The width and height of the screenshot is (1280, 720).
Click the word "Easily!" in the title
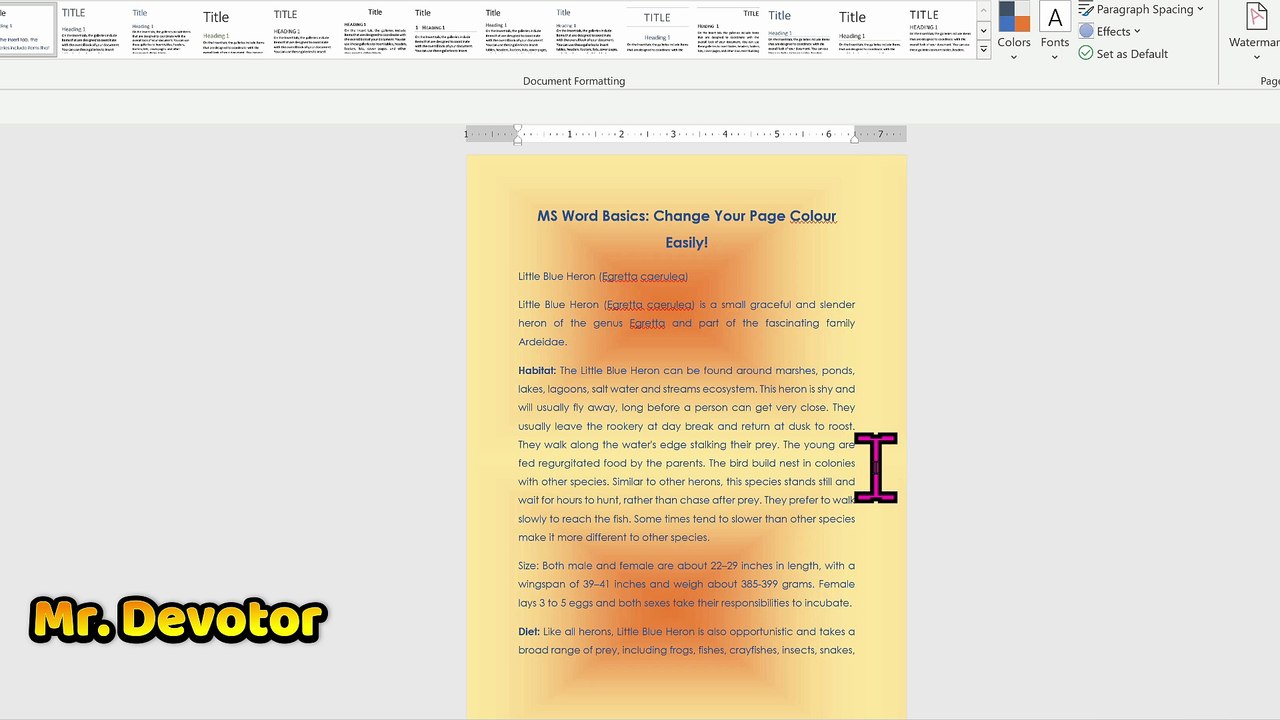pos(686,243)
